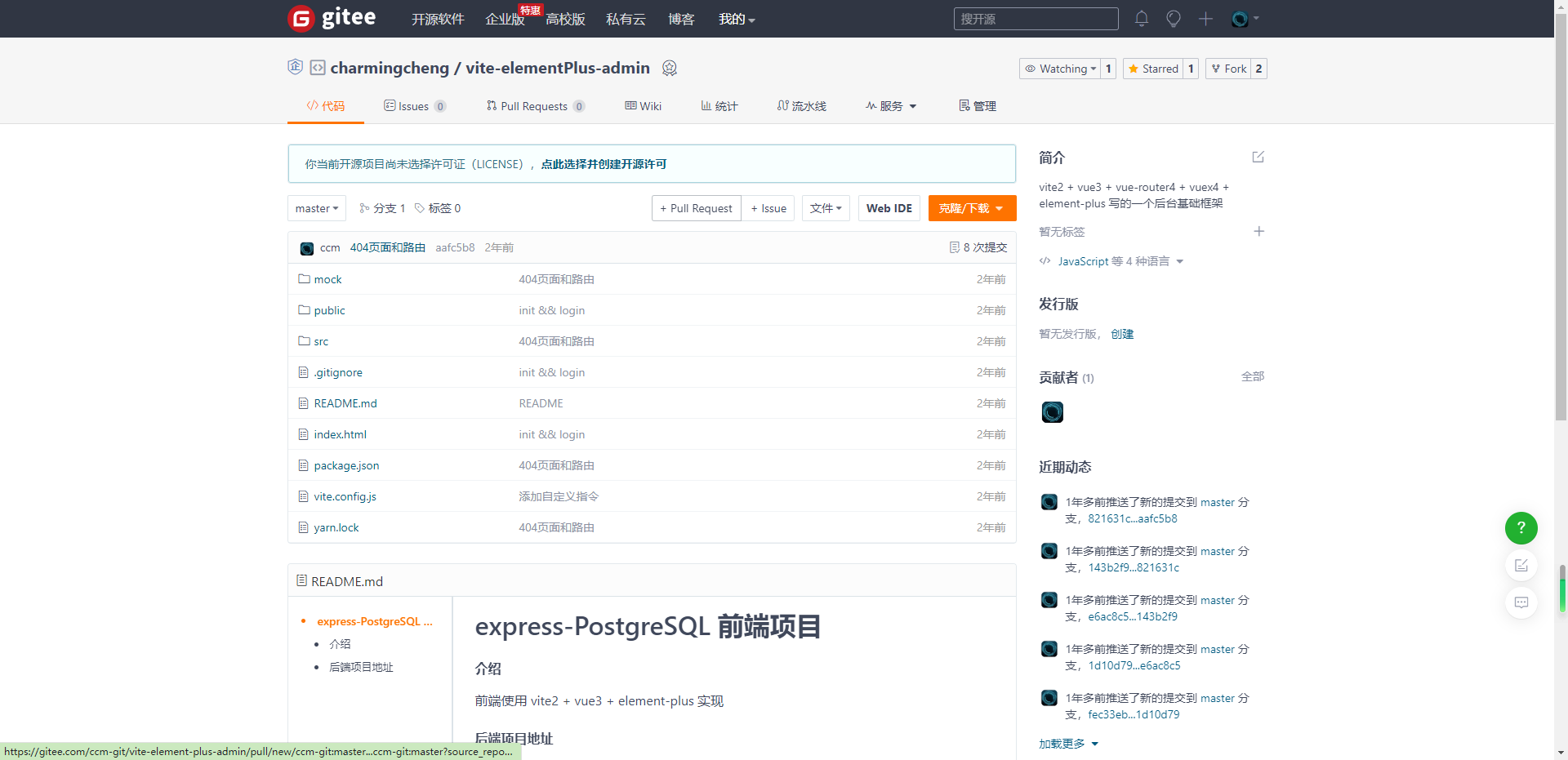Image resolution: width=1568 pixels, height=760 pixels.
Task: Click the lightbulb icon in top bar
Action: pyautogui.click(x=1174, y=19)
